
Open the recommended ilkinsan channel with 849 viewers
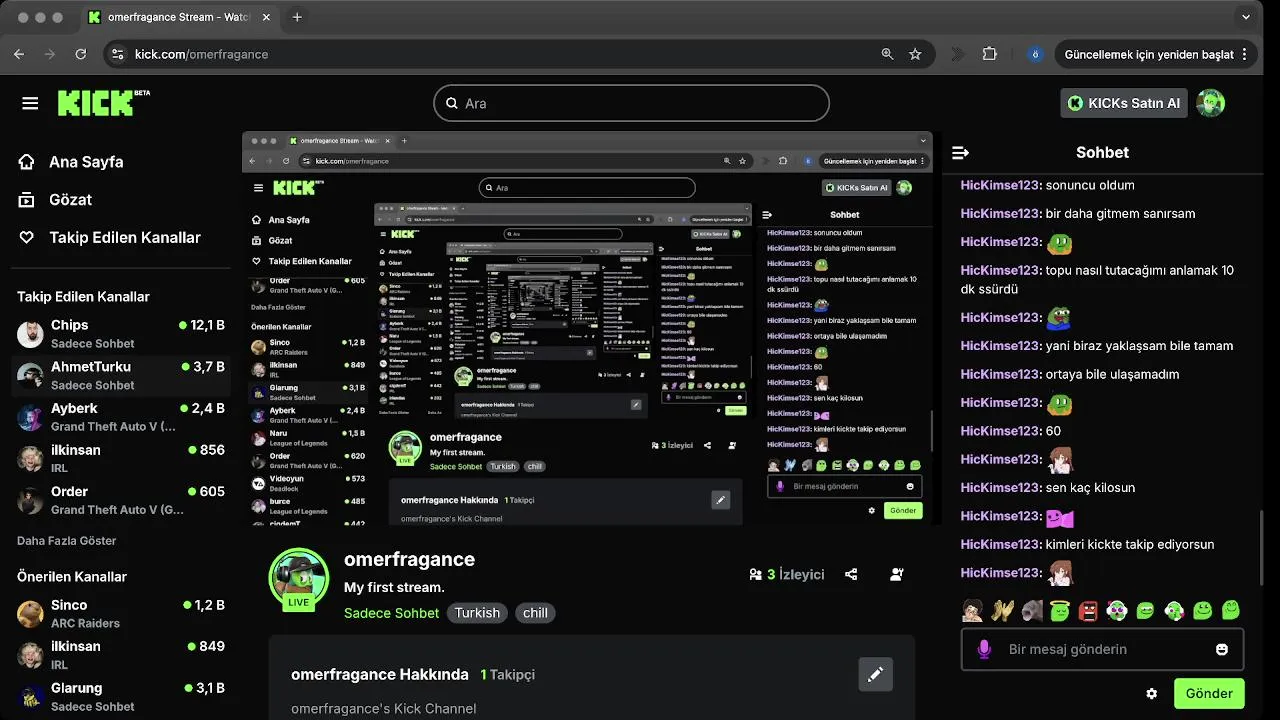coord(121,655)
